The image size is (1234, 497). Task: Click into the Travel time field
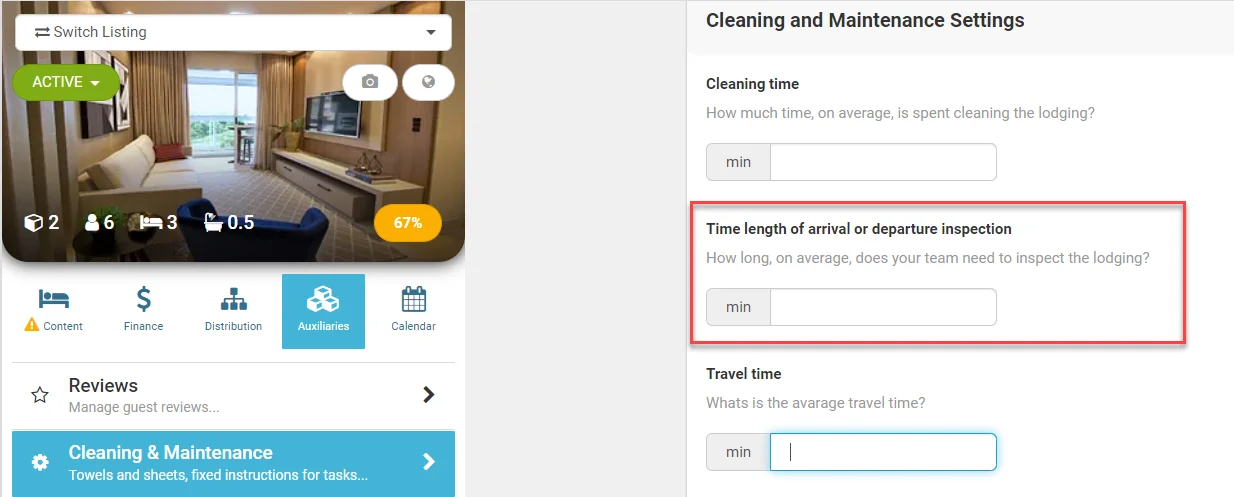pos(883,452)
